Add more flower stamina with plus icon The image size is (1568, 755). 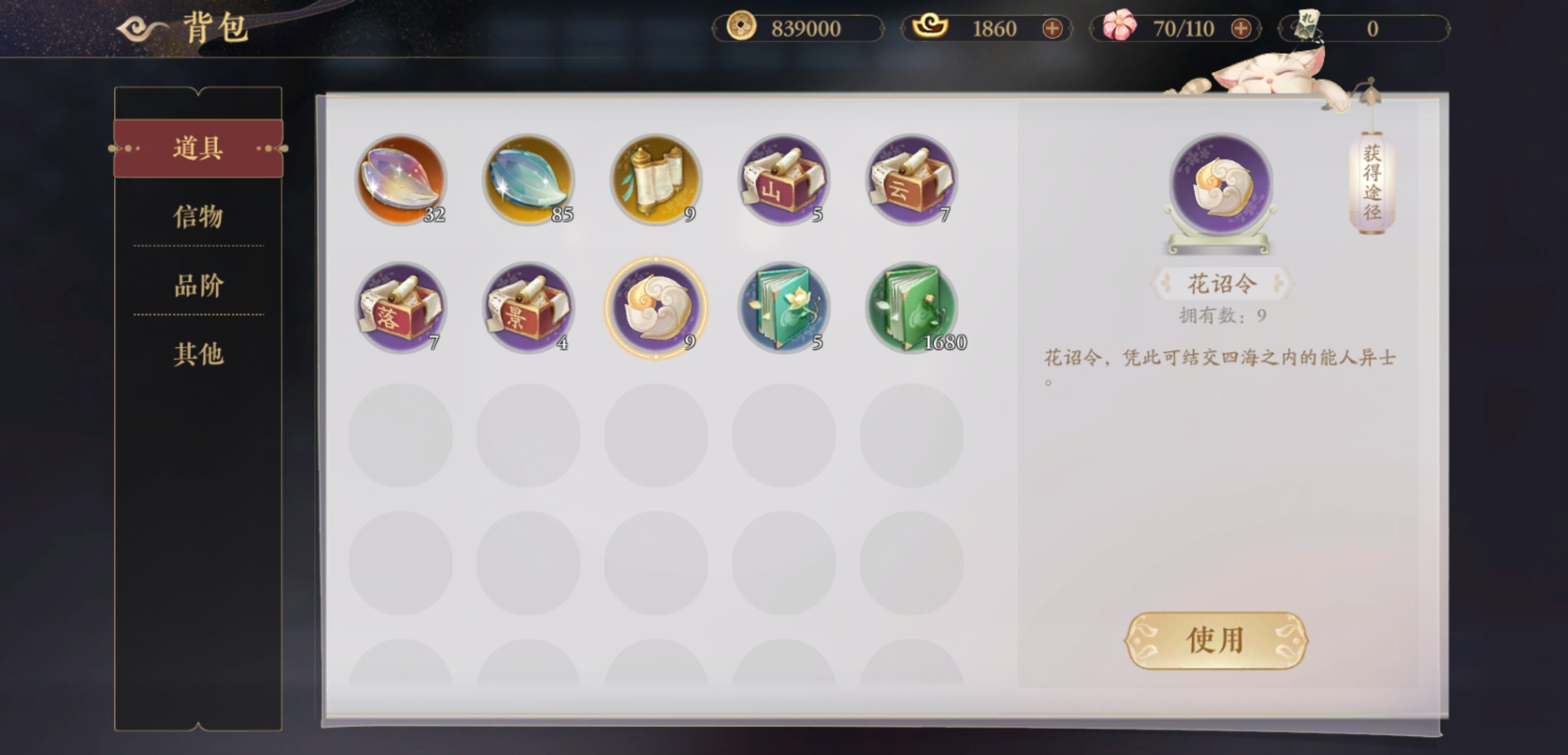coord(1241,29)
